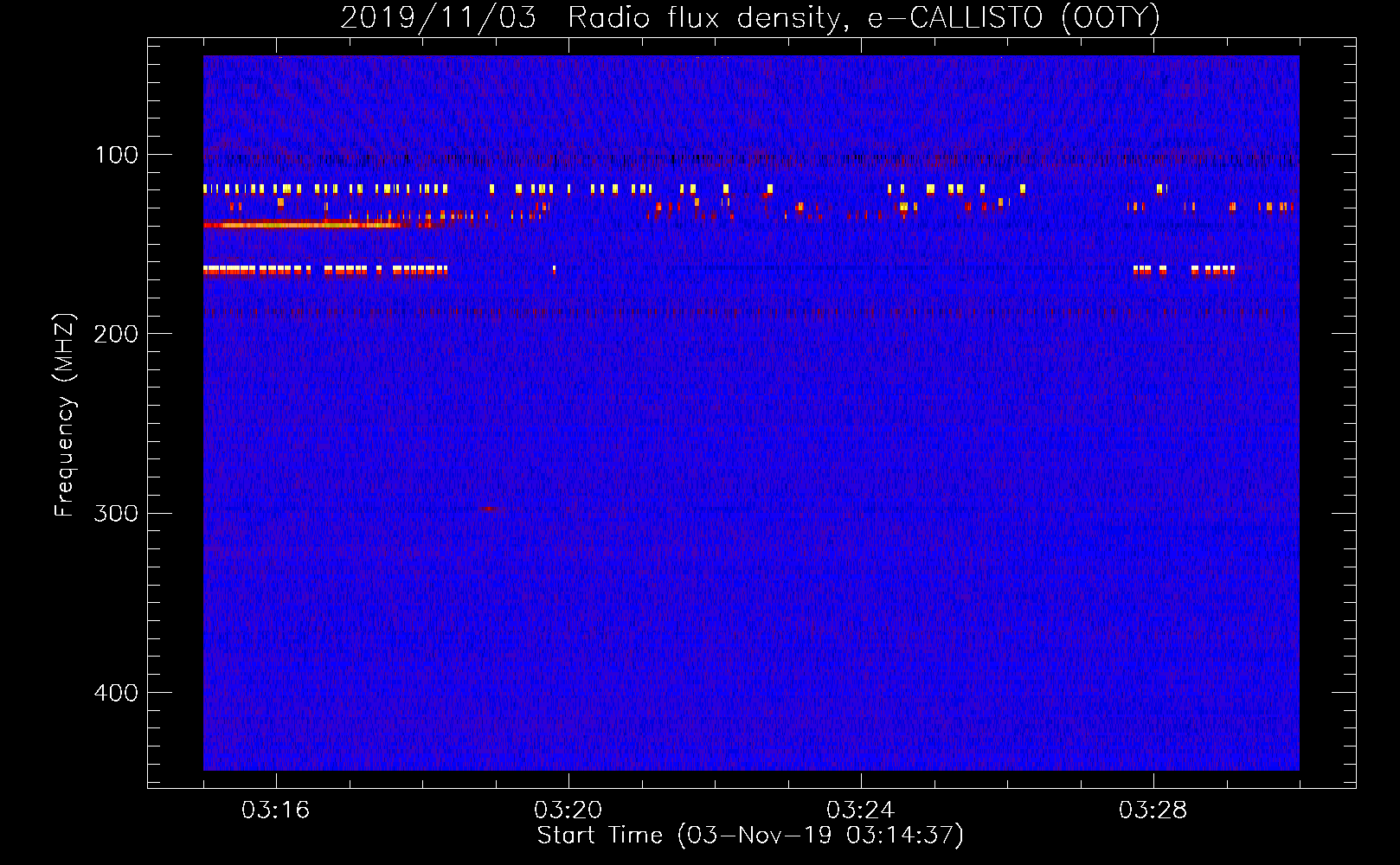The image size is (1400, 865).
Task: Click the '400' frequency tick label
Action: tap(116, 693)
